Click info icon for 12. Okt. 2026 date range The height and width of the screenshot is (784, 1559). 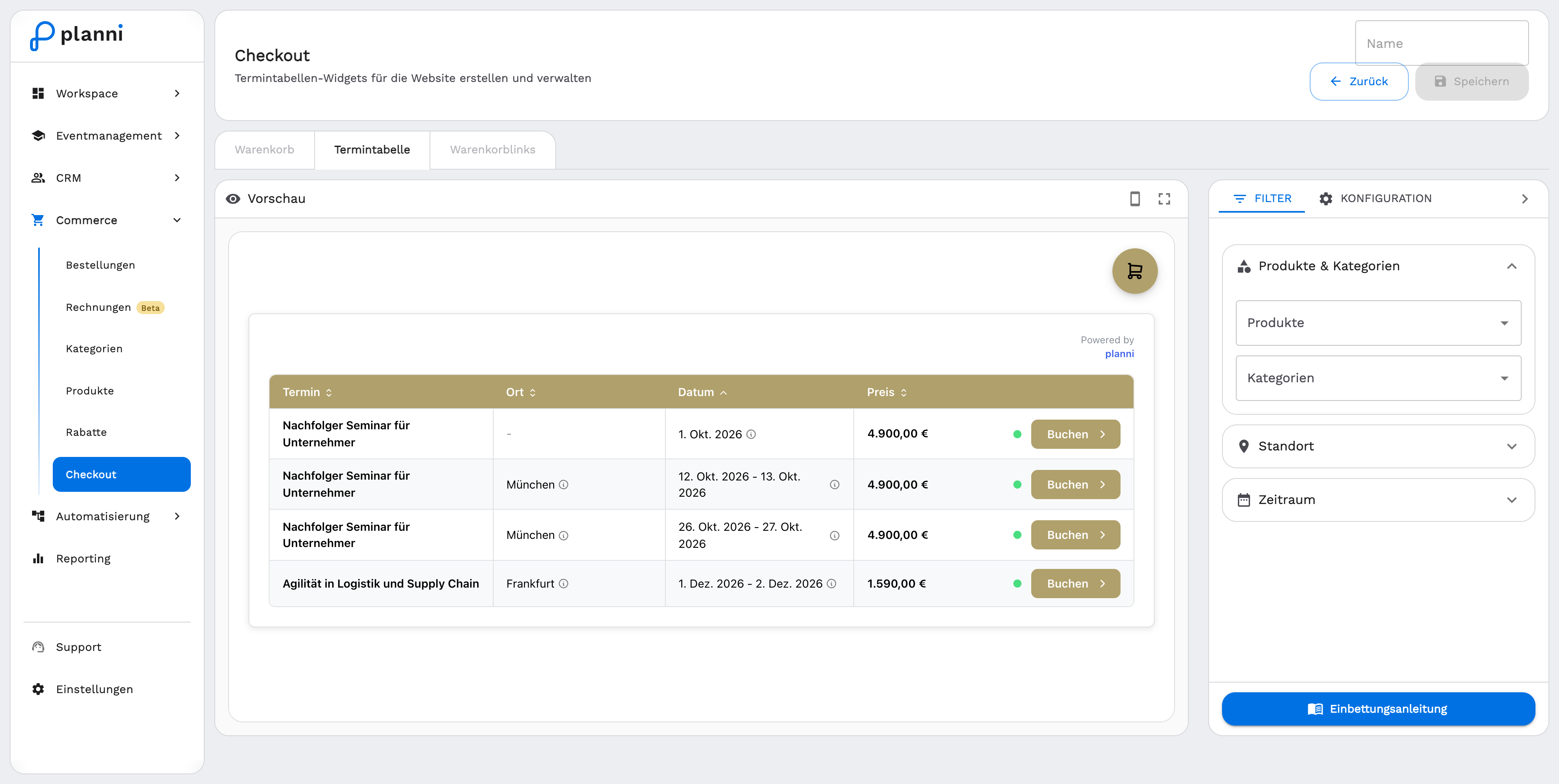(835, 485)
